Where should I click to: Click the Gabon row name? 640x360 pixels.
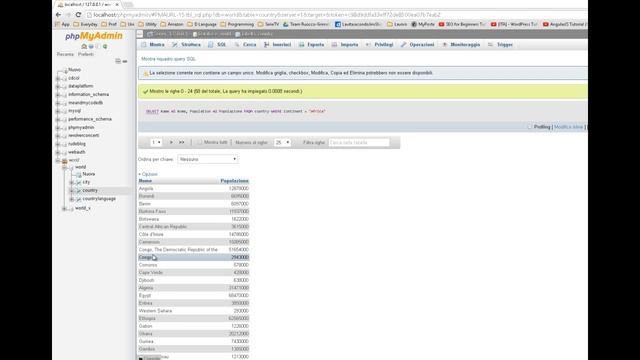pos(145,326)
